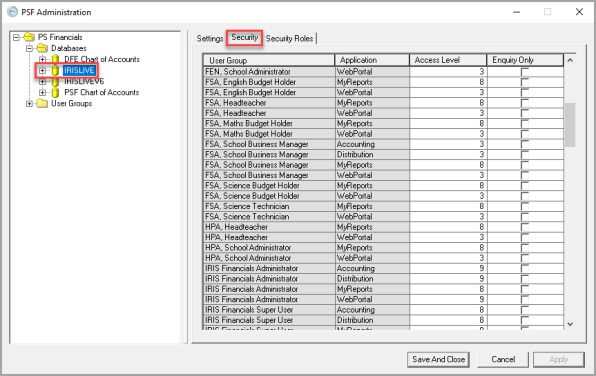Viewport: 596px width, 376px height.
Task: Click the MyReports cell for IRIS Financials Administrator
Action: (x=372, y=289)
